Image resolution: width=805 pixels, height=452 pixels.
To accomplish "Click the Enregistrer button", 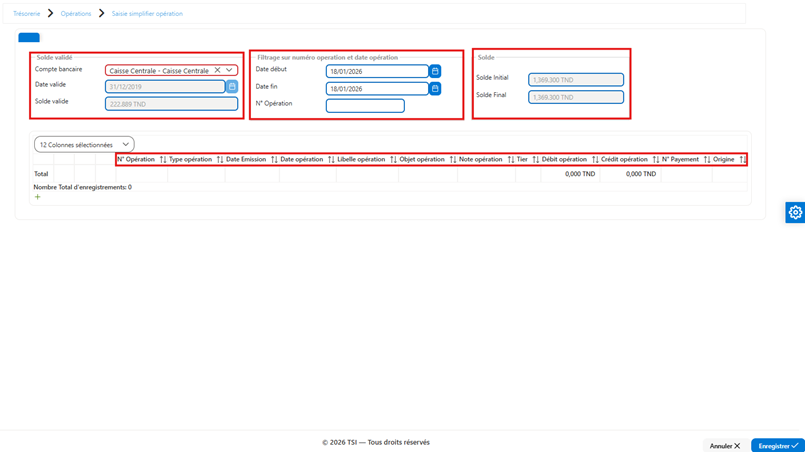I will click(778, 445).
